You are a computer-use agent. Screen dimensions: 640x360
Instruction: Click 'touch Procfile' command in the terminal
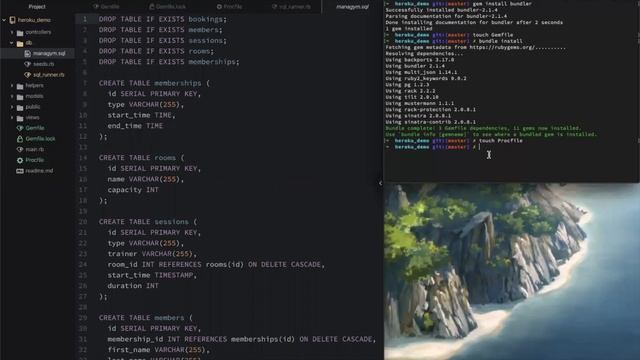(x=501, y=141)
